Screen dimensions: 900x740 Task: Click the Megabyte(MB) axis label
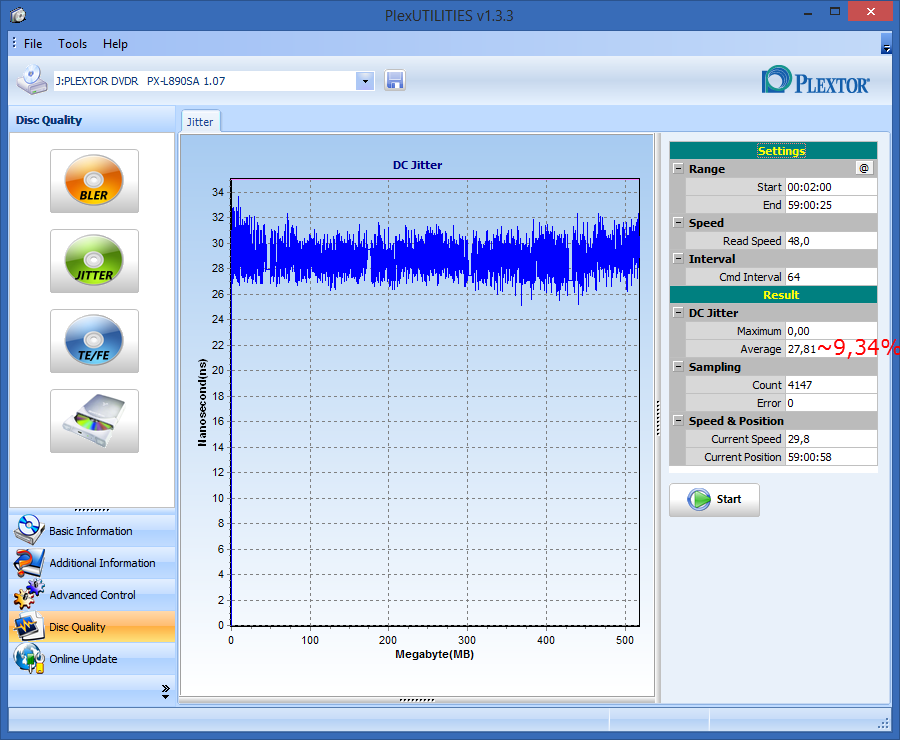point(435,654)
